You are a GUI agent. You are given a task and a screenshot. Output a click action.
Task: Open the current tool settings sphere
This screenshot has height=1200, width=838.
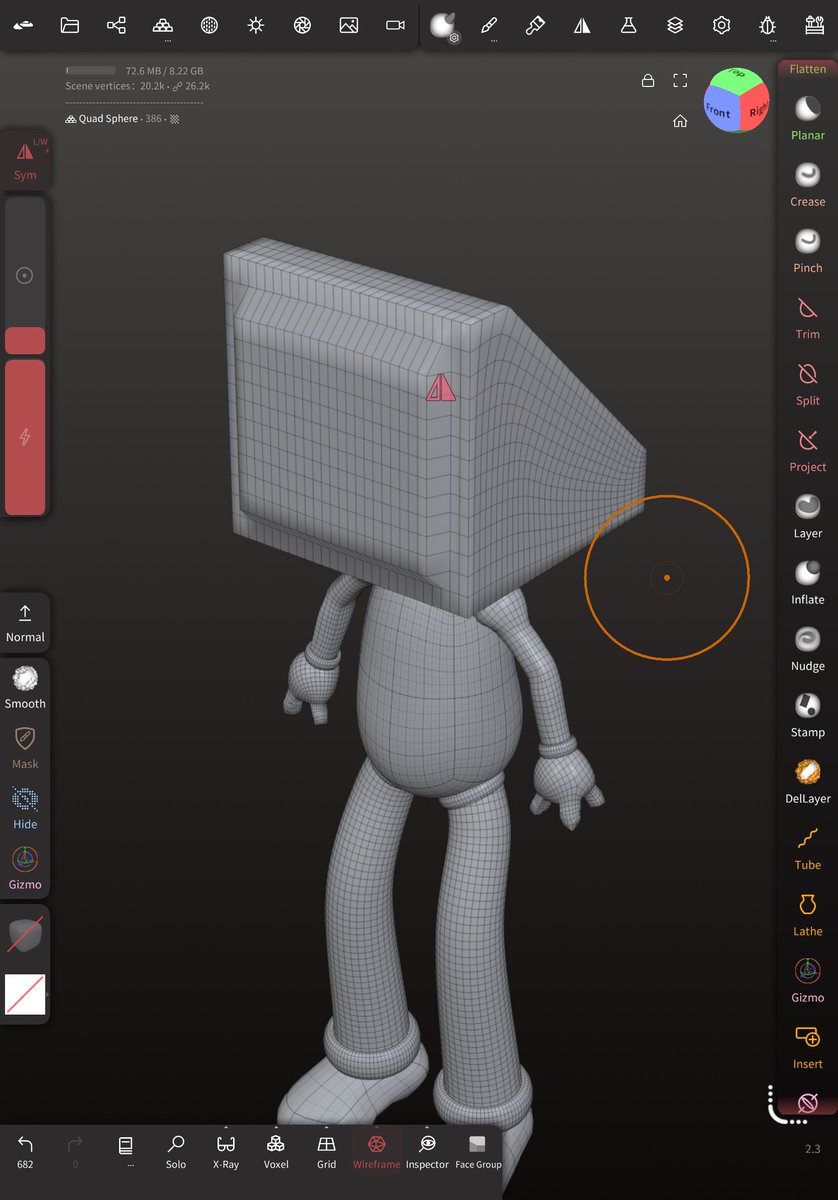pos(443,25)
